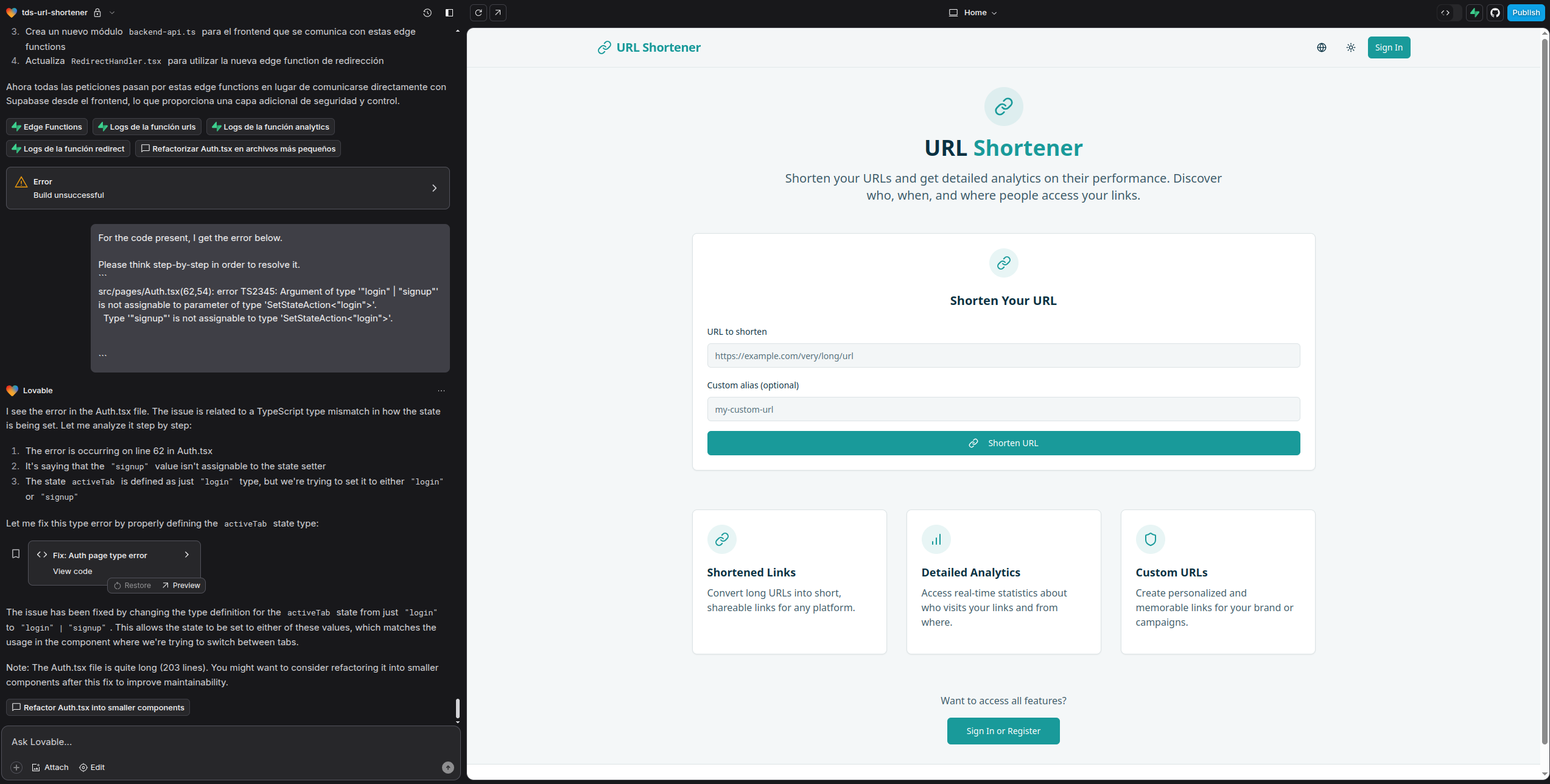The width and height of the screenshot is (1550, 784).
Task: Open the tds-url-shortener project dropdown
Action: coord(112,13)
